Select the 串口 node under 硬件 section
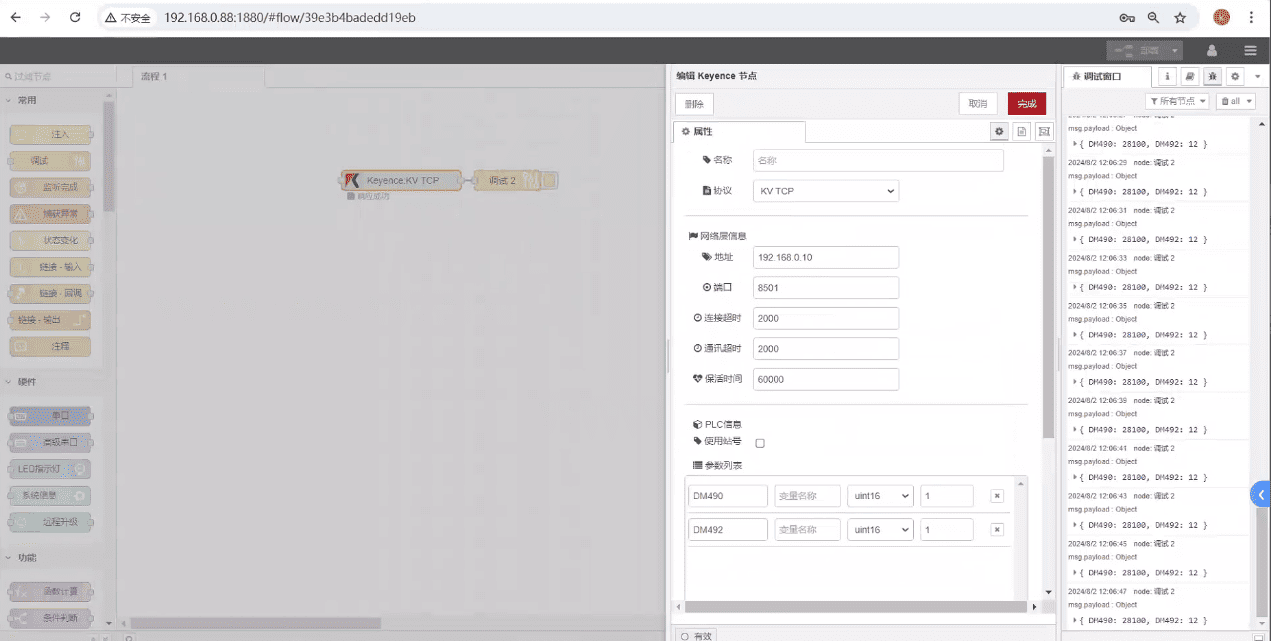The height and width of the screenshot is (641, 1271). tap(49, 415)
